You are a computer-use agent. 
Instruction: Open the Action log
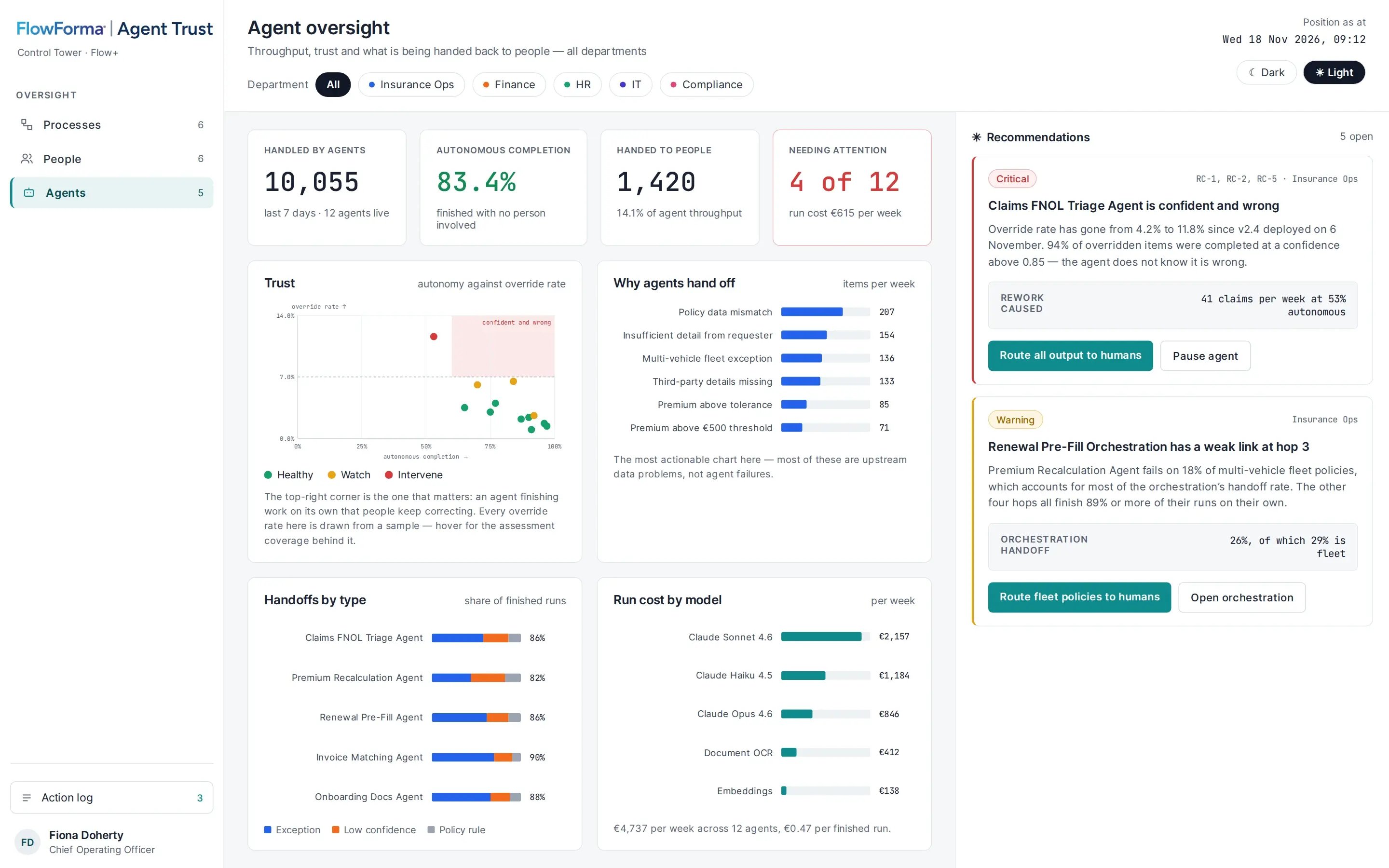[x=112, y=798]
